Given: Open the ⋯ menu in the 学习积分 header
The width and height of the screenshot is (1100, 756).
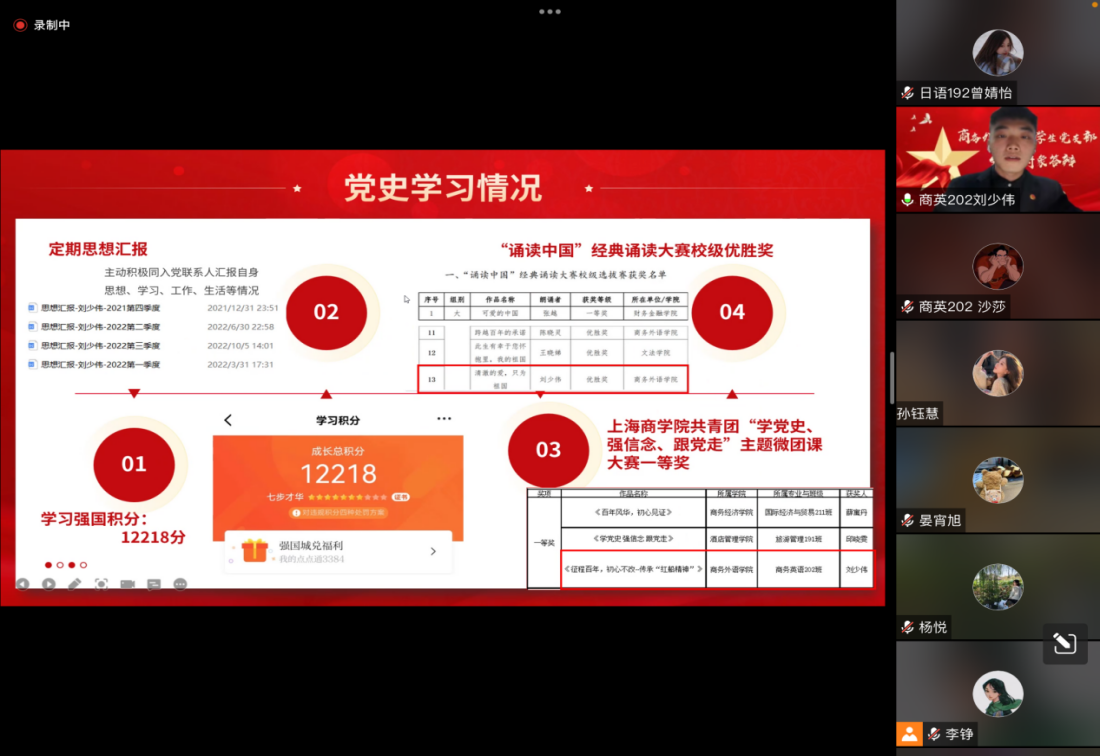Looking at the screenshot, I should point(442,420).
